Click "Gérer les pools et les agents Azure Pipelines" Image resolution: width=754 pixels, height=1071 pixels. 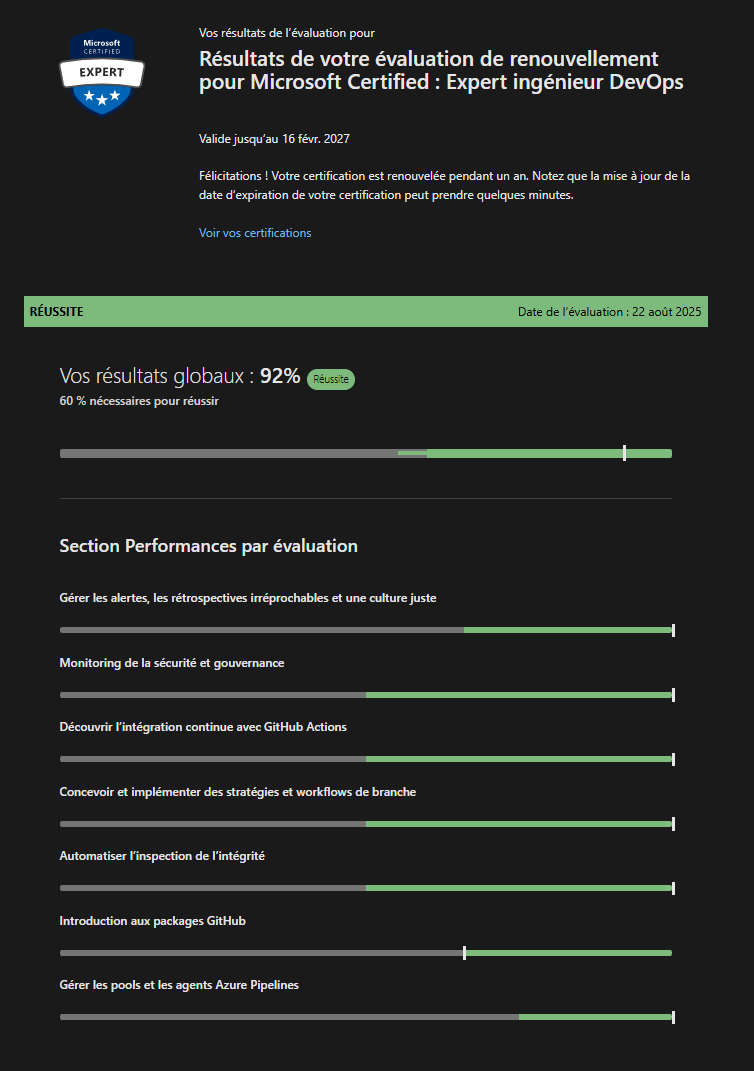pyautogui.click(x=178, y=984)
